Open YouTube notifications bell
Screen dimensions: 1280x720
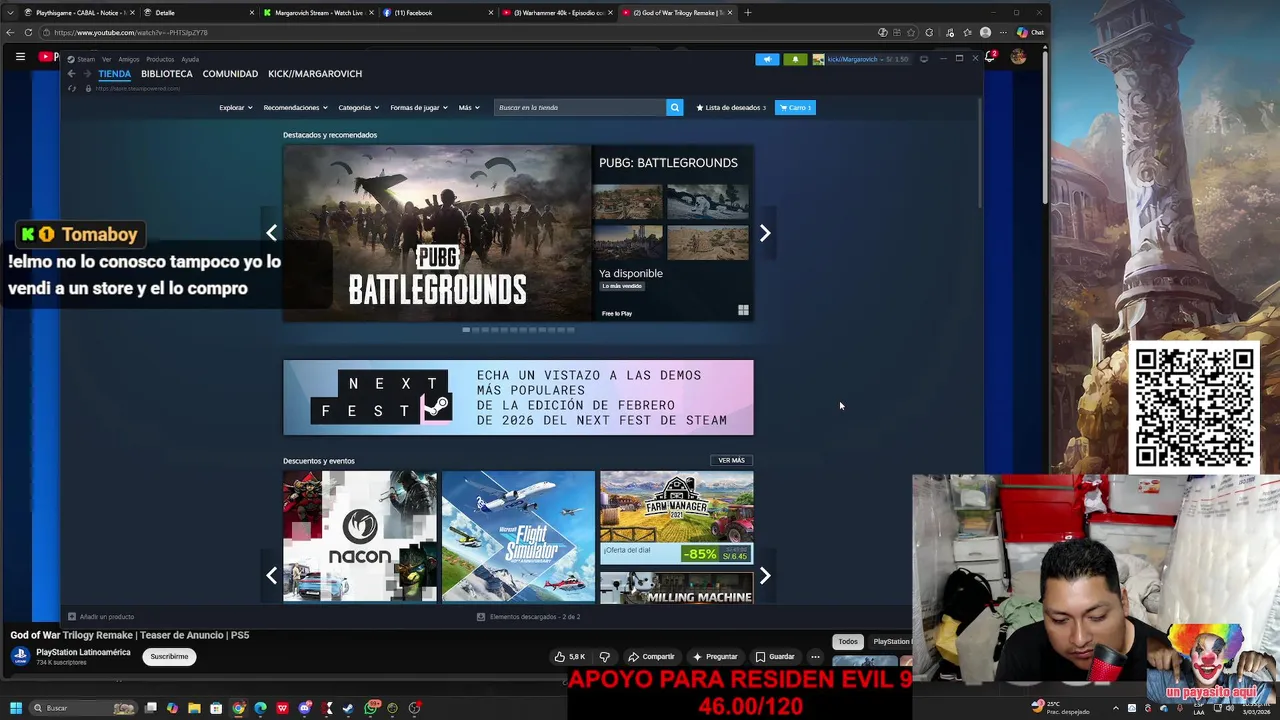click(x=990, y=57)
